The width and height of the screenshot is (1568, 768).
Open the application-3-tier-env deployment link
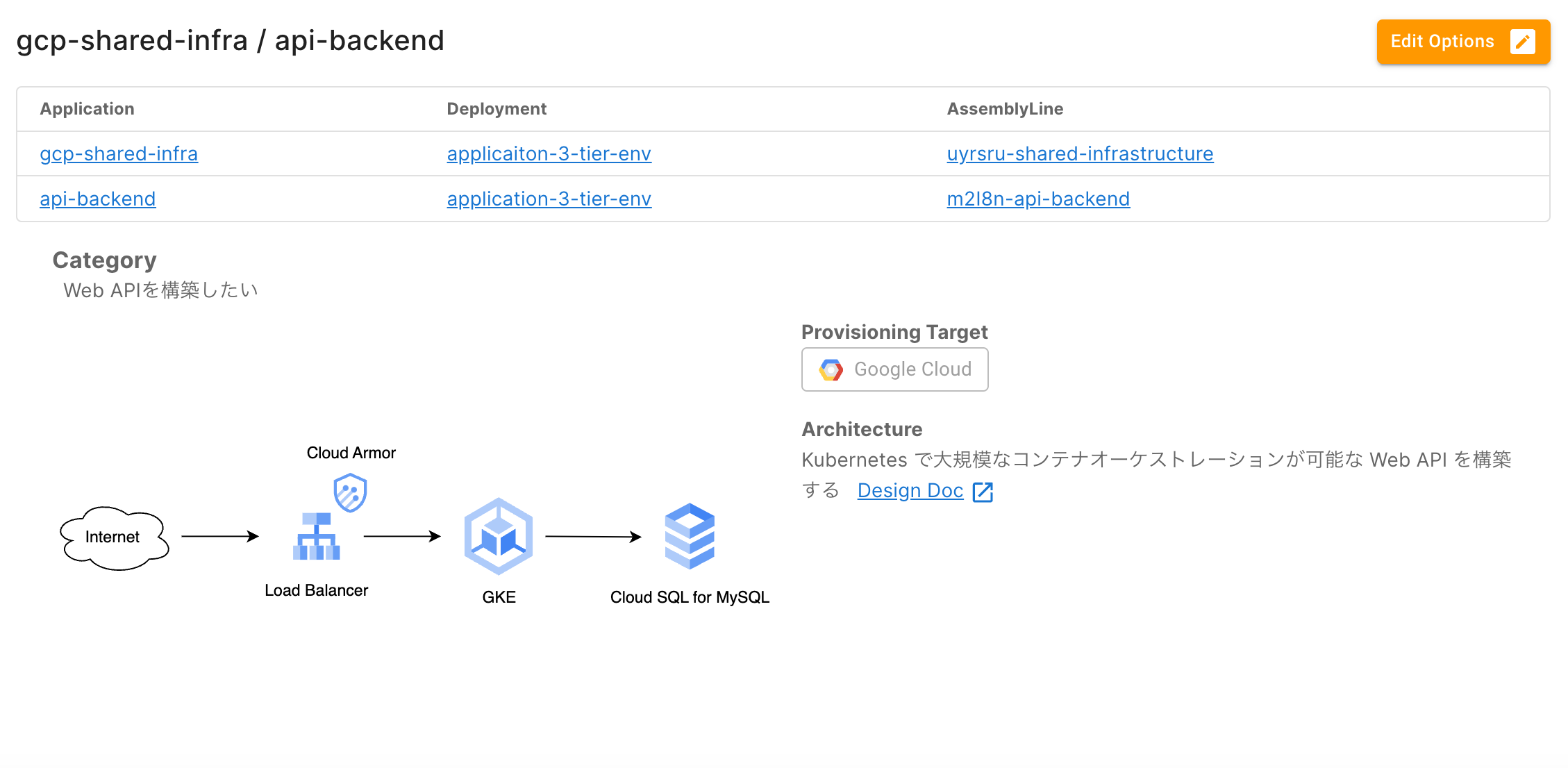click(x=549, y=199)
